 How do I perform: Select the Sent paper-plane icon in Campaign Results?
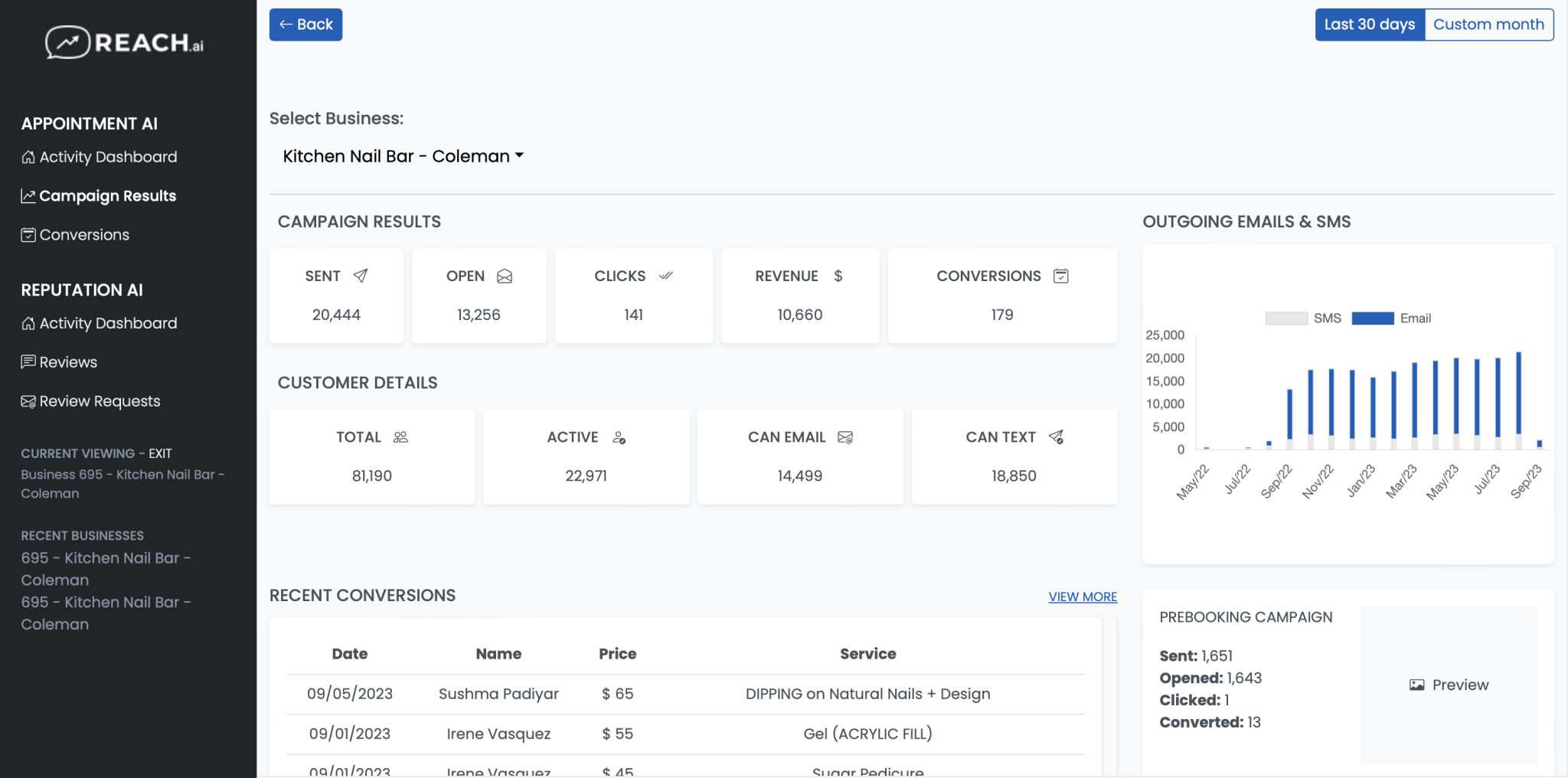point(359,276)
